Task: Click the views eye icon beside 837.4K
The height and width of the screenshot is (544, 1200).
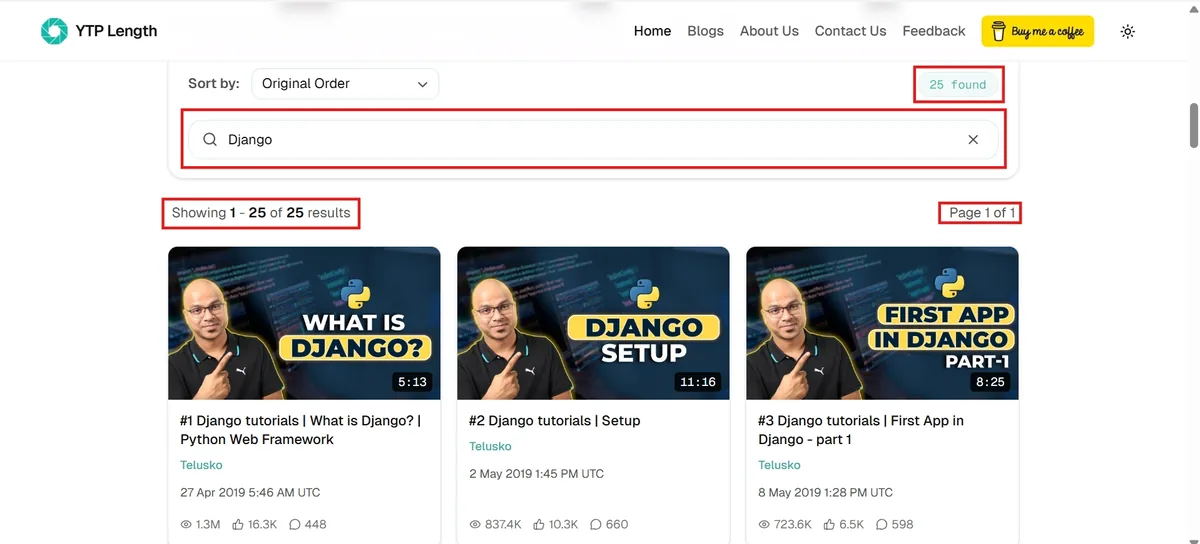Action: tap(475, 524)
